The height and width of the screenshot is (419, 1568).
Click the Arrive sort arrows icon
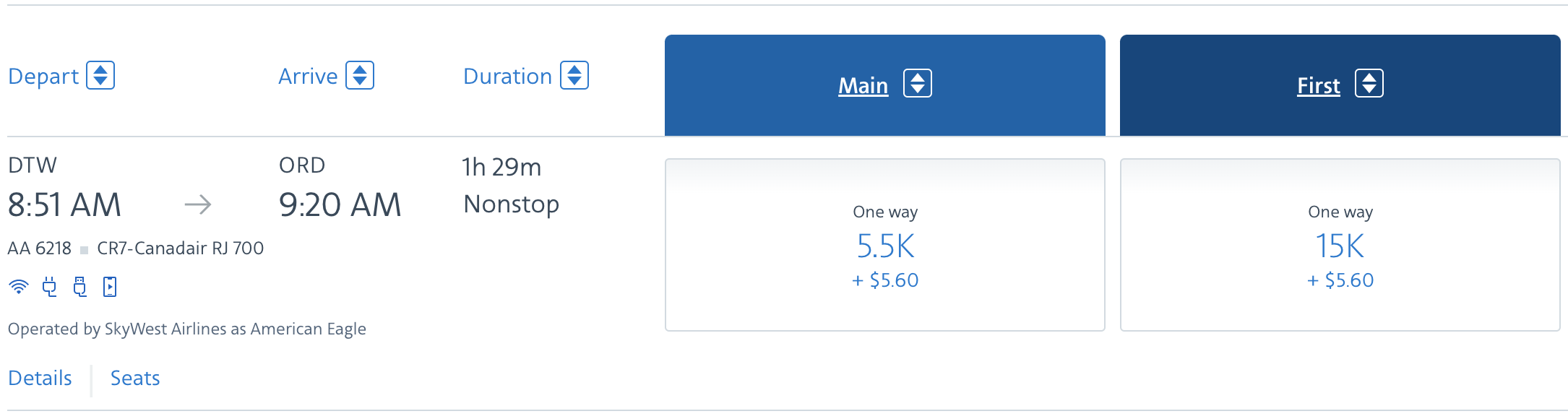(361, 75)
